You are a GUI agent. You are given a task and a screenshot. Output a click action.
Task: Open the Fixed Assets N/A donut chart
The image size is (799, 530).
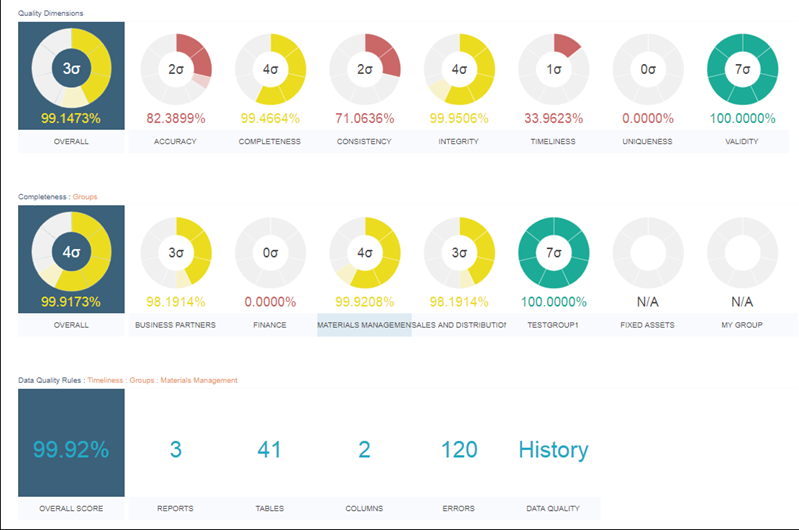click(648, 253)
